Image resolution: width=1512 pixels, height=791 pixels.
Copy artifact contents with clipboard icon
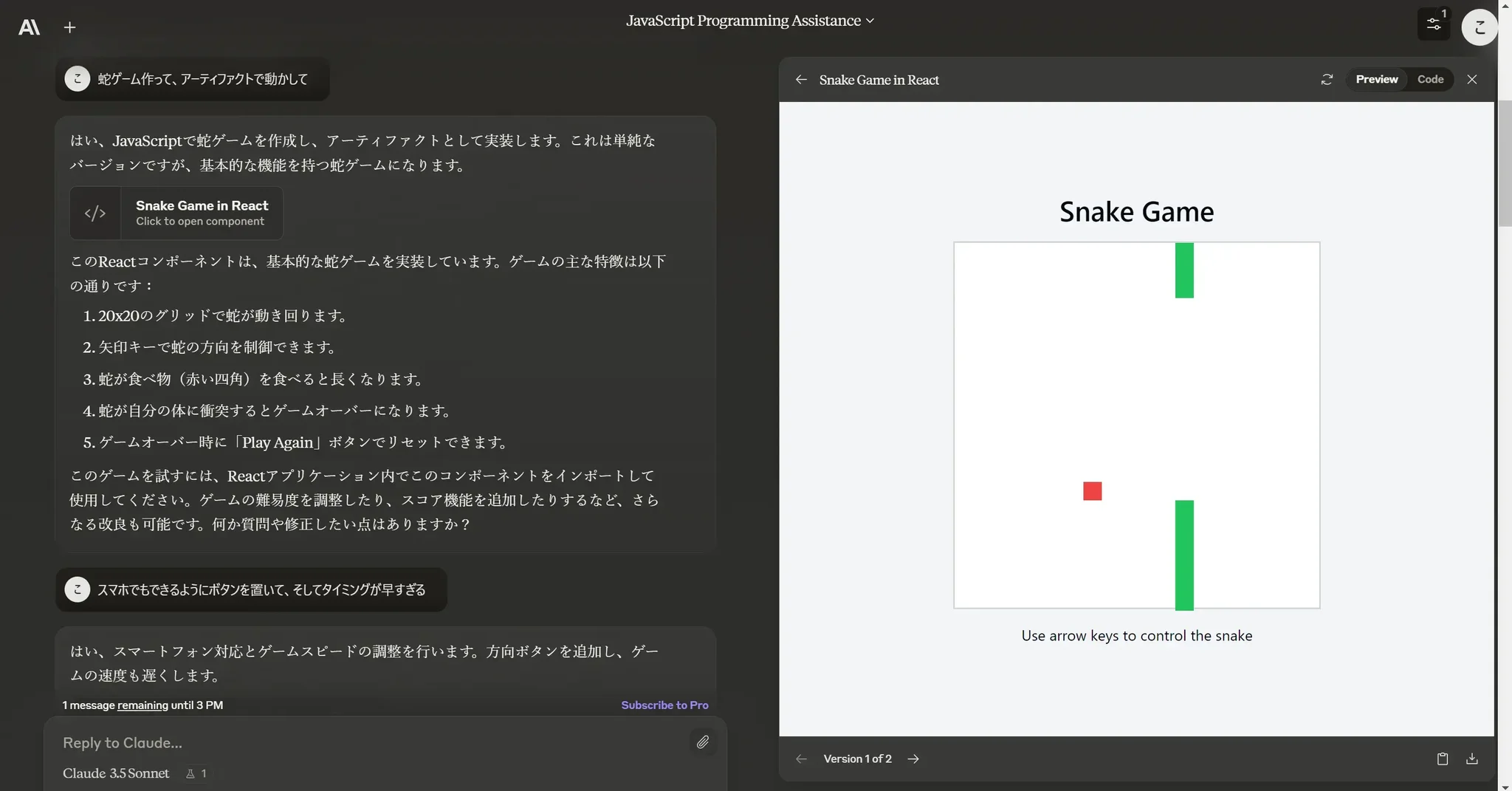1442,759
